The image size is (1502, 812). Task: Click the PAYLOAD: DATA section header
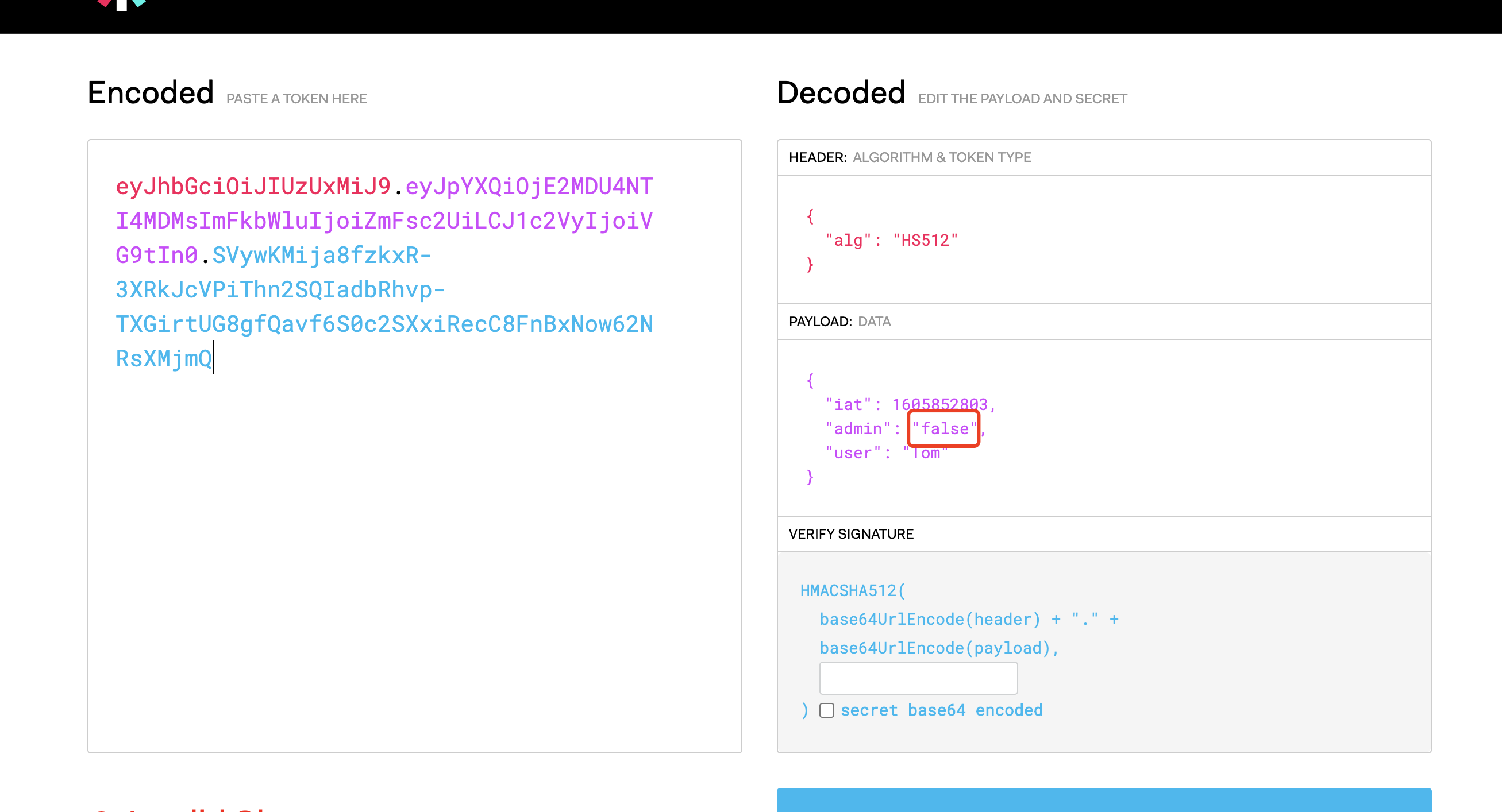tap(839, 322)
